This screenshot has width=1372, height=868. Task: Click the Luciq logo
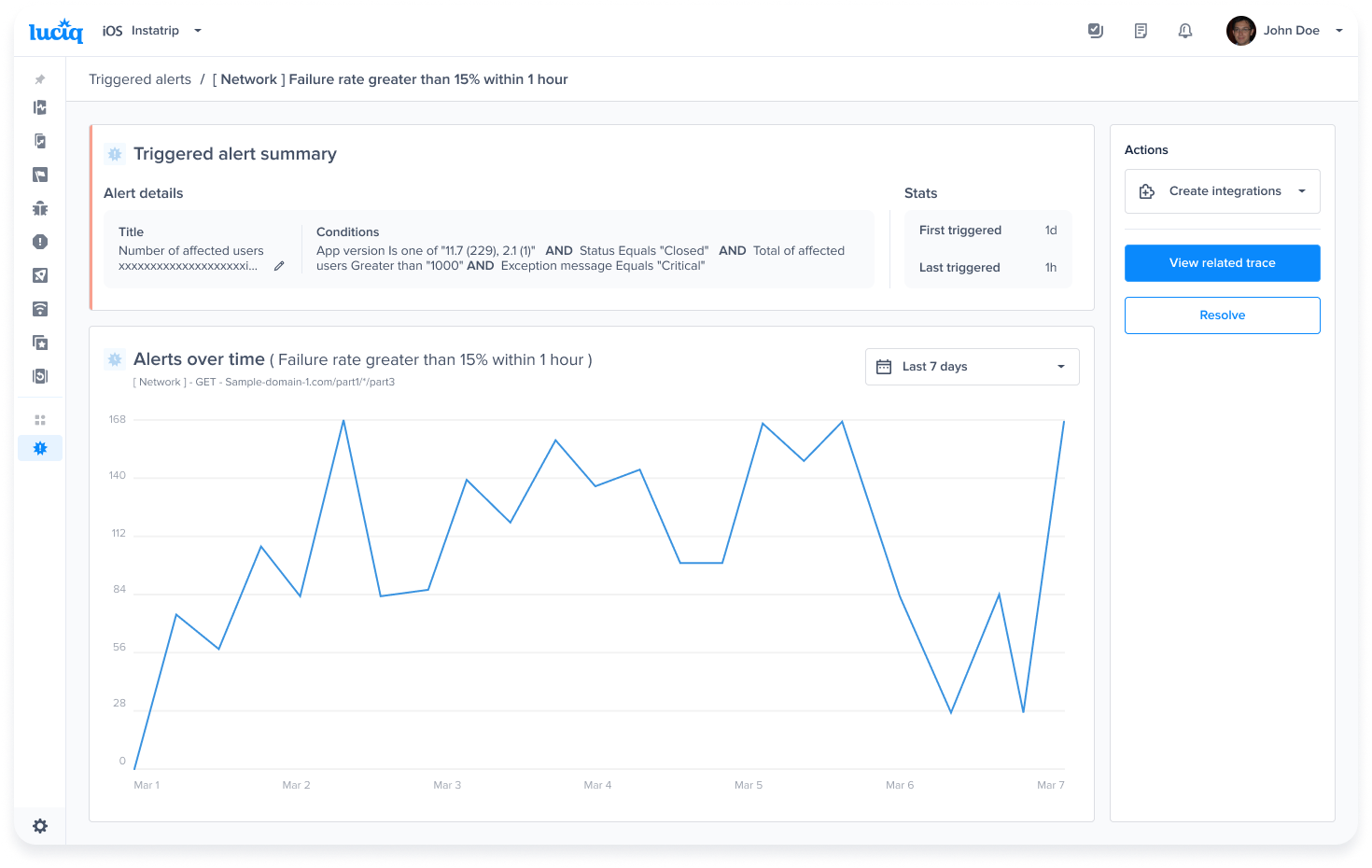click(56, 31)
